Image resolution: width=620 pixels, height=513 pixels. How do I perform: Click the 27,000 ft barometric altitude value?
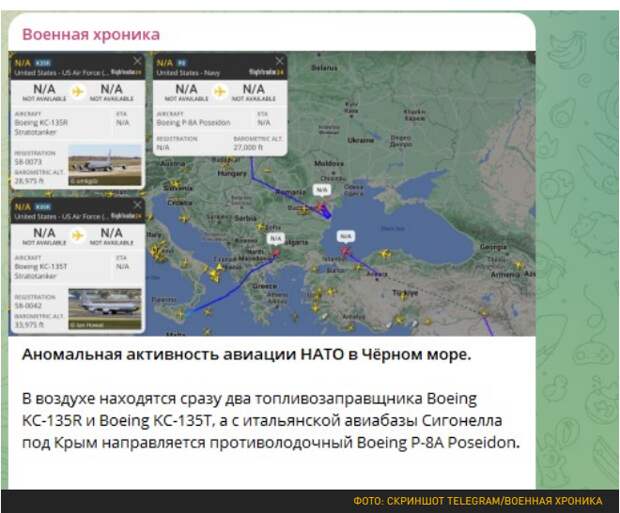pyautogui.click(x=248, y=147)
